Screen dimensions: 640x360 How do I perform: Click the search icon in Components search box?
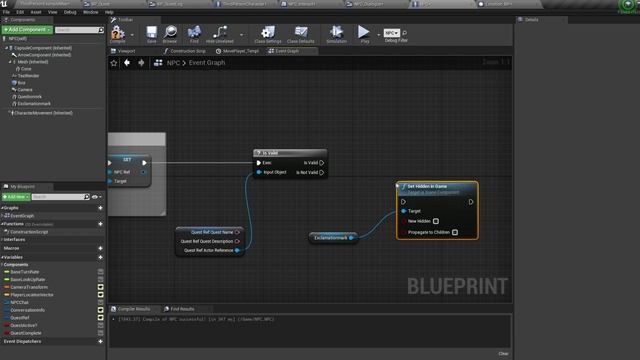[101, 30]
